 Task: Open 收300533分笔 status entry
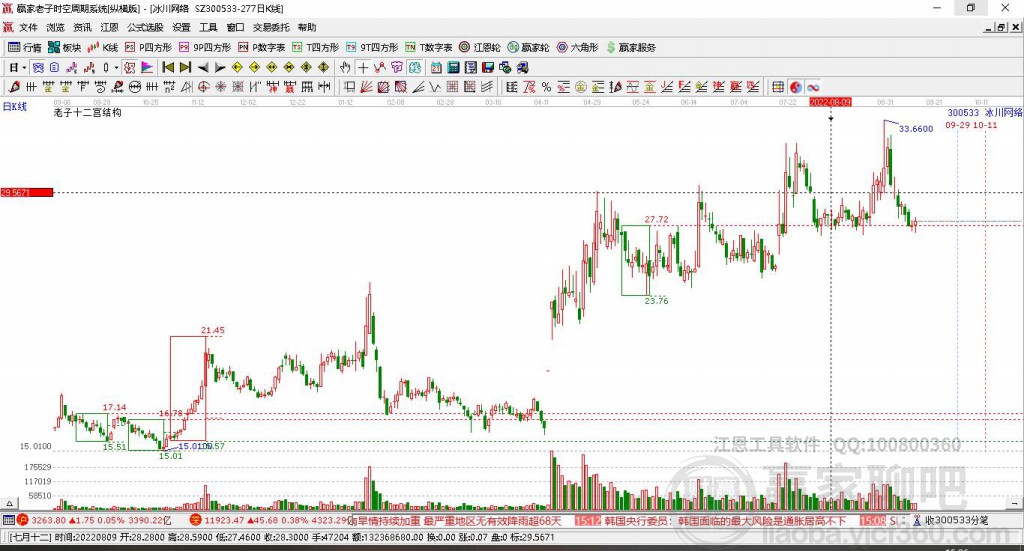tap(950, 520)
